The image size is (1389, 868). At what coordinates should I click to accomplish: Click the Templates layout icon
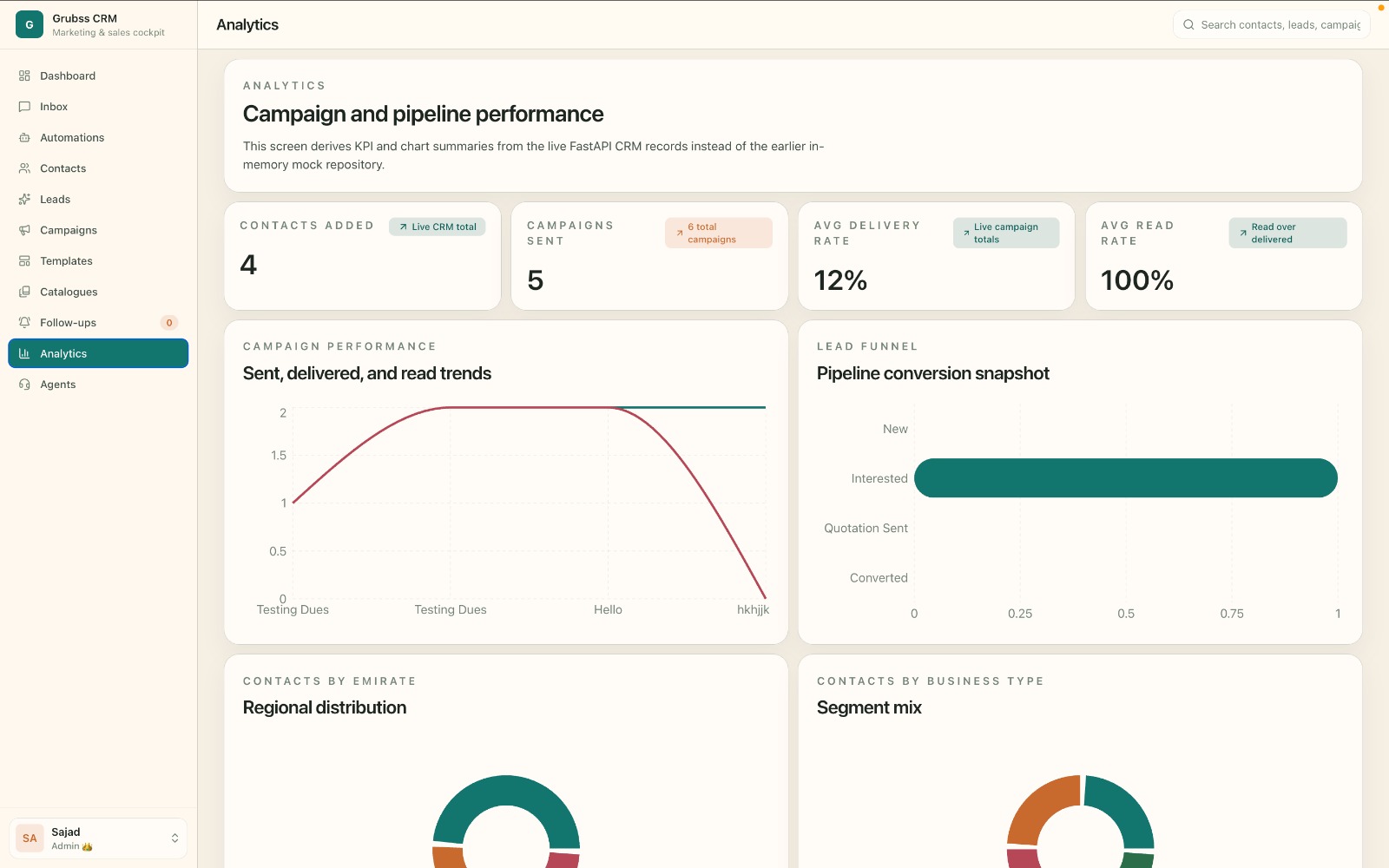point(24,260)
